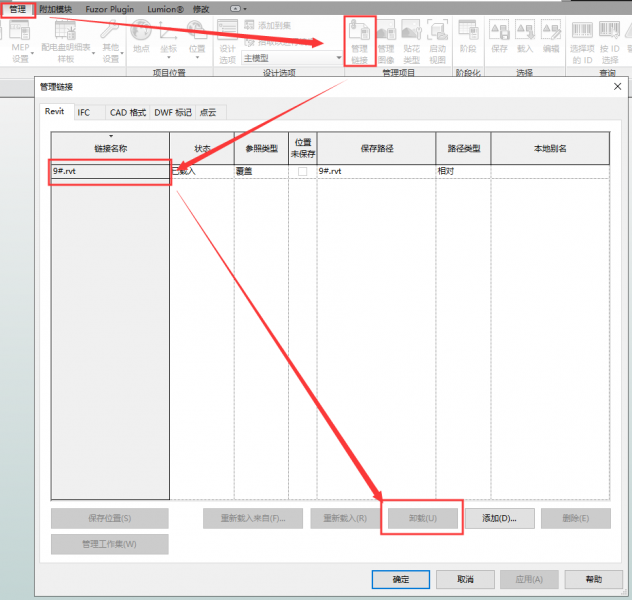
Task: Expand MEP 设置 dropdown arrow
Action: pyautogui.click(x=32, y=53)
